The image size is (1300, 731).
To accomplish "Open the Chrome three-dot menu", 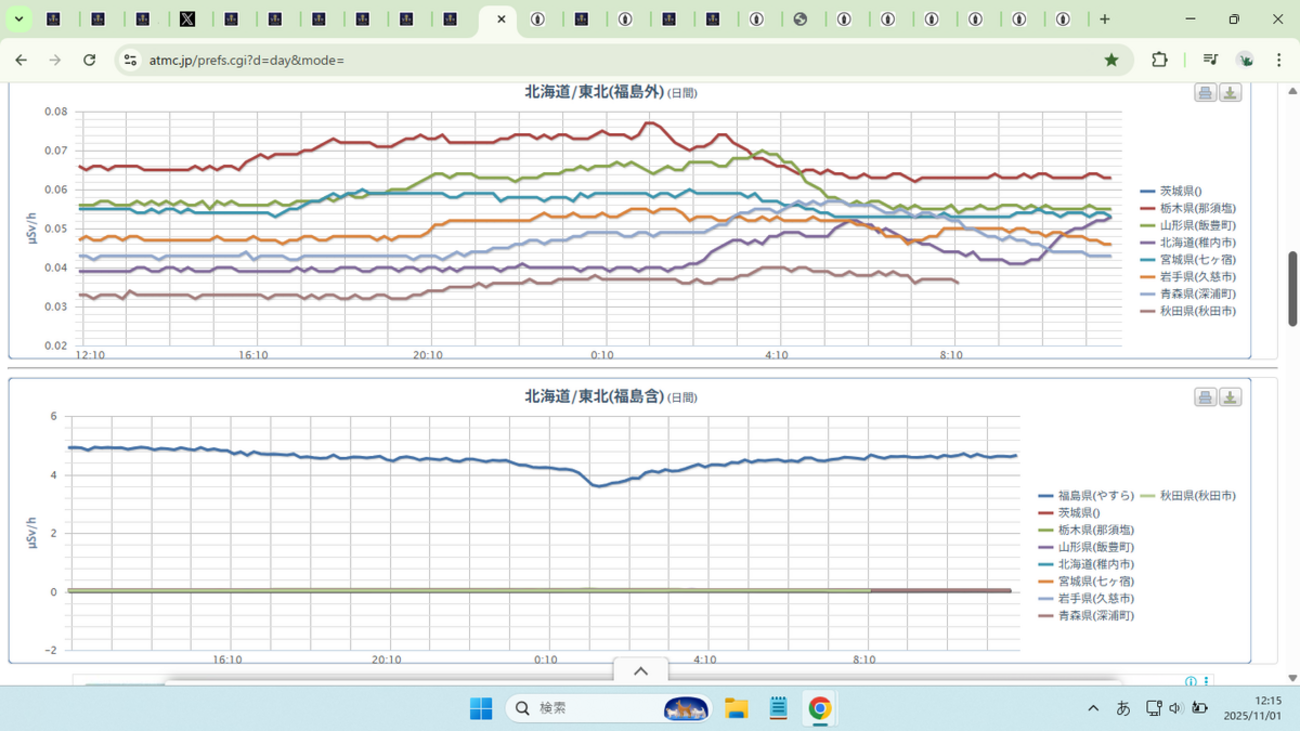I will click(x=1279, y=60).
